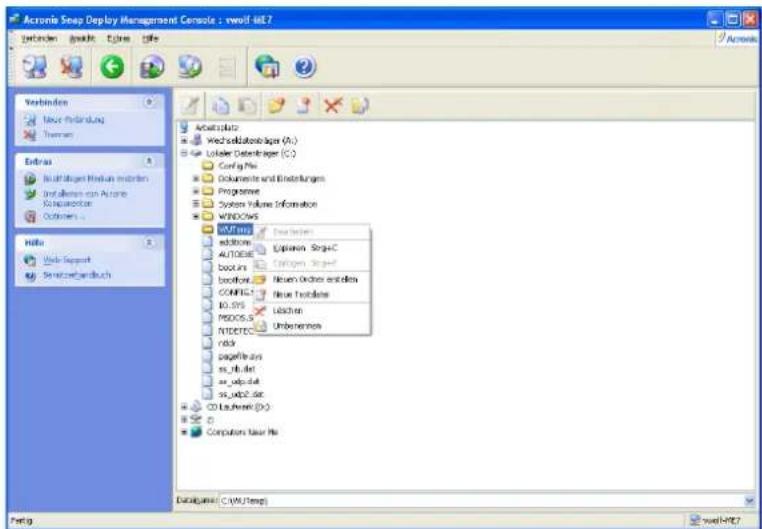Choose Neuen Ordner erstellen in context menu

(x=312, y=279)
